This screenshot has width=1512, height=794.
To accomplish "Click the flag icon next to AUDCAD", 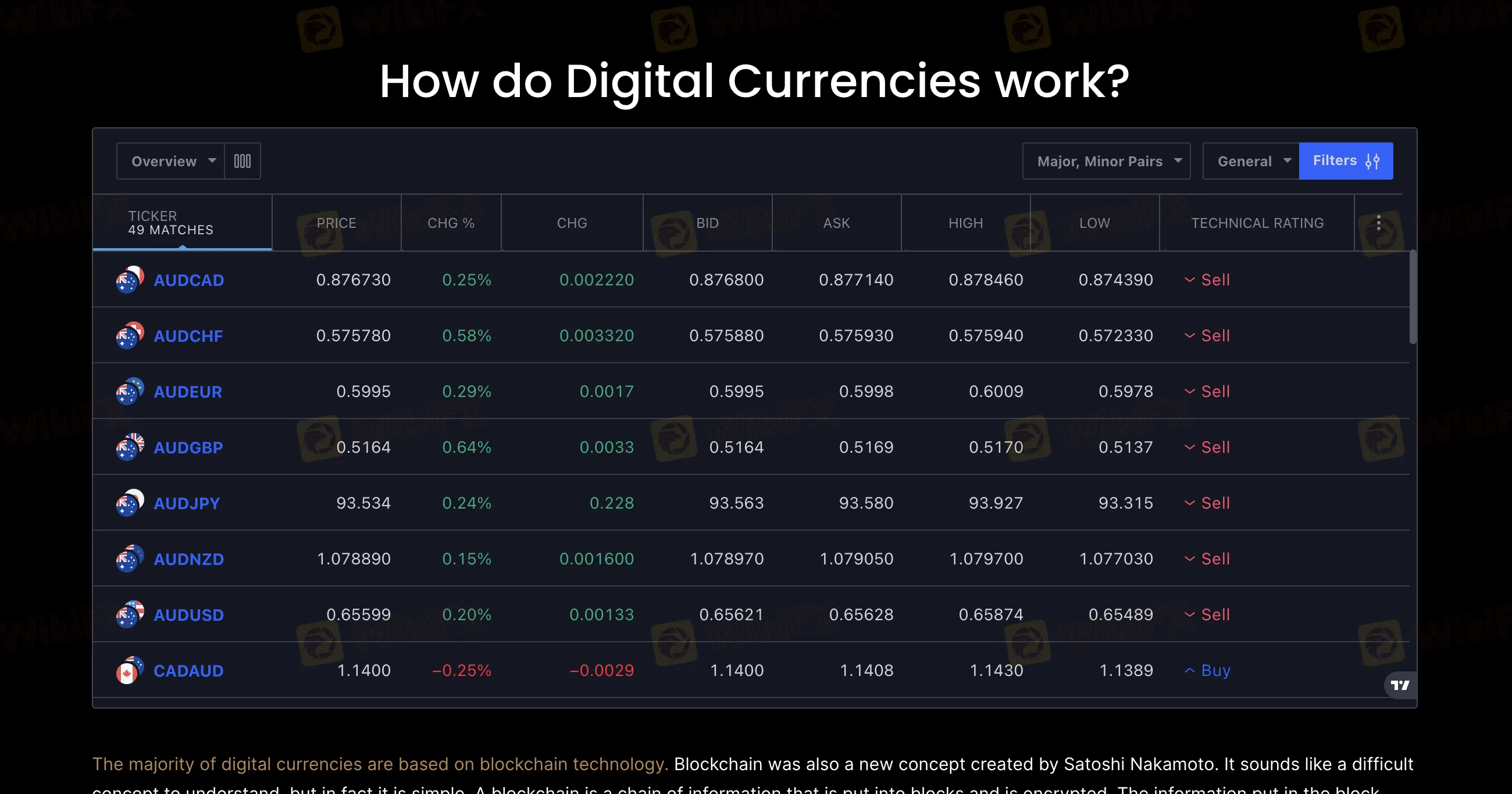I will point(129,280).
